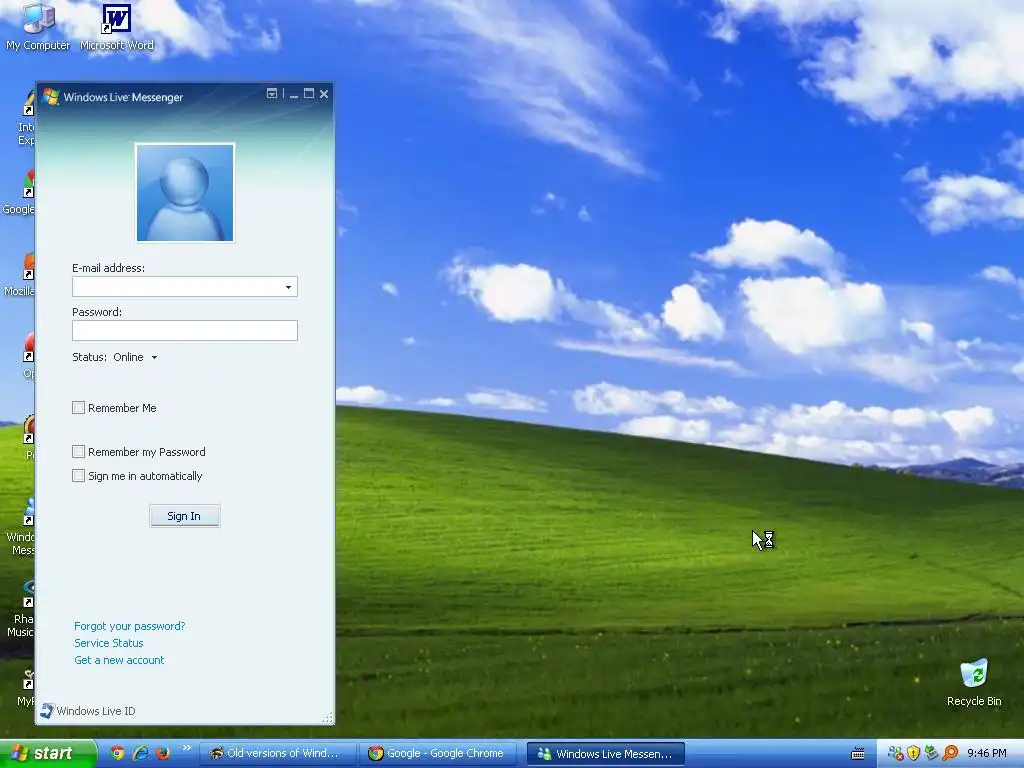1024x768 pixels.
Task: Close the Windows Live Messenger window
Action: click(324, 94)
